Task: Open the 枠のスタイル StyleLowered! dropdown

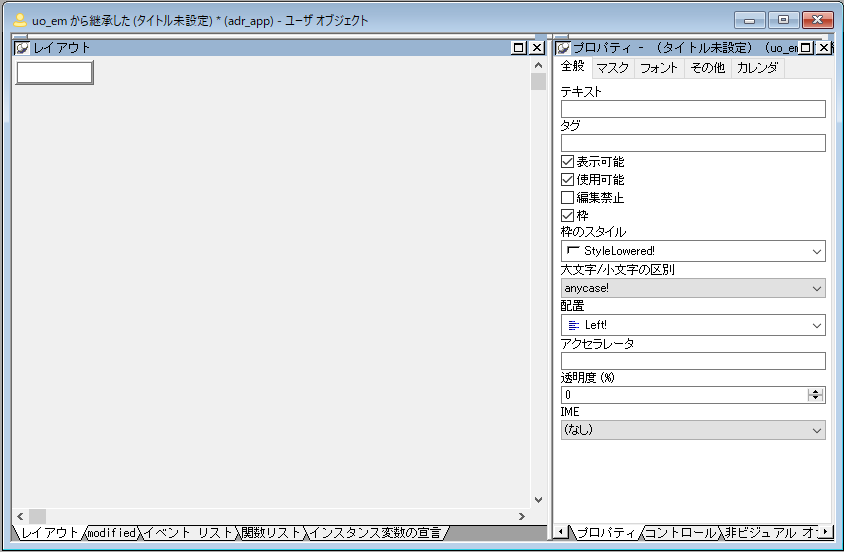Action: click(x=693, y=251)
